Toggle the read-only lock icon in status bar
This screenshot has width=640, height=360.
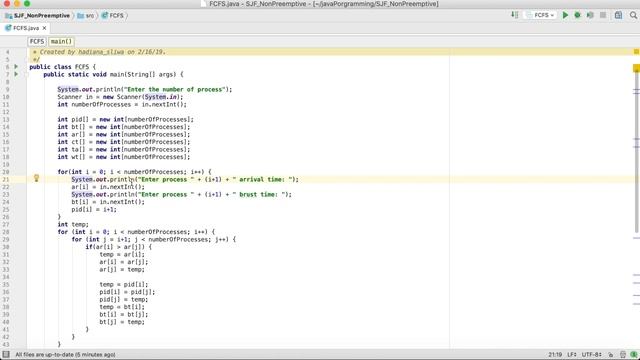coord(611,354)
